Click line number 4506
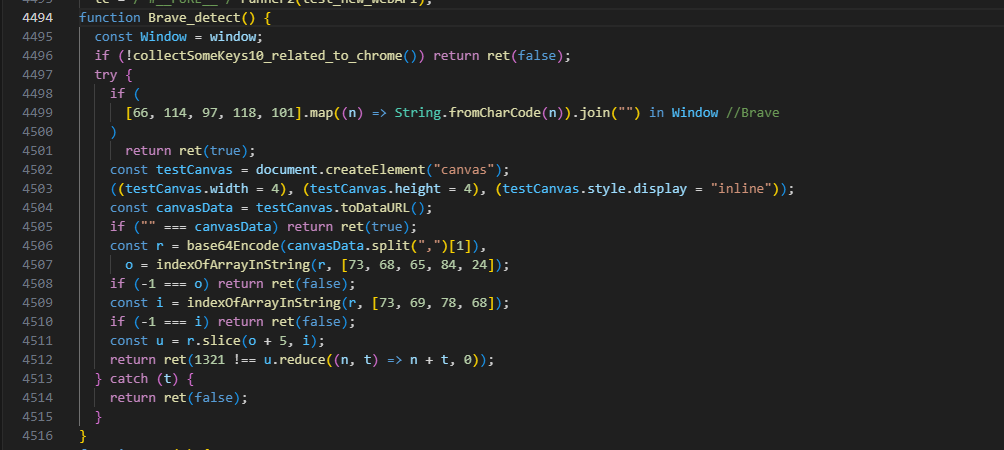This screenshot has width=1004, height=450. tap(37, 246)
